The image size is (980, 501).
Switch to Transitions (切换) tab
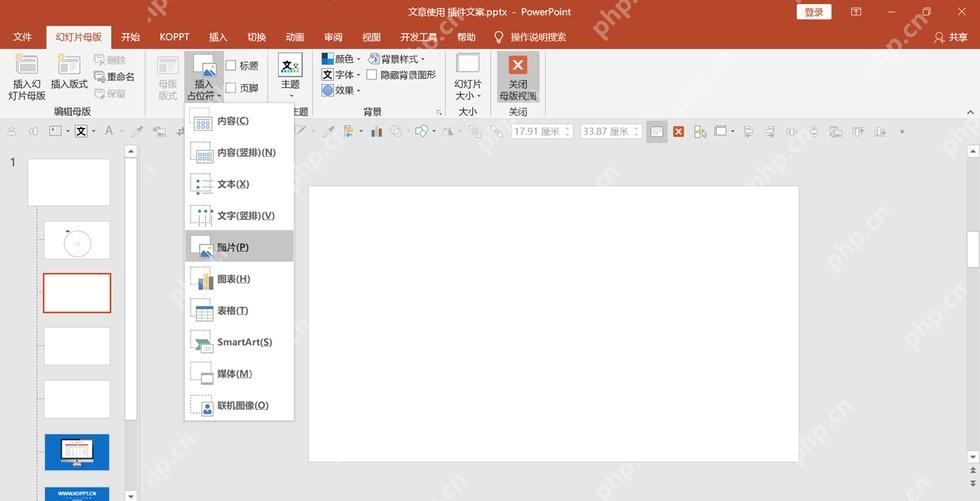click(256, 37)
